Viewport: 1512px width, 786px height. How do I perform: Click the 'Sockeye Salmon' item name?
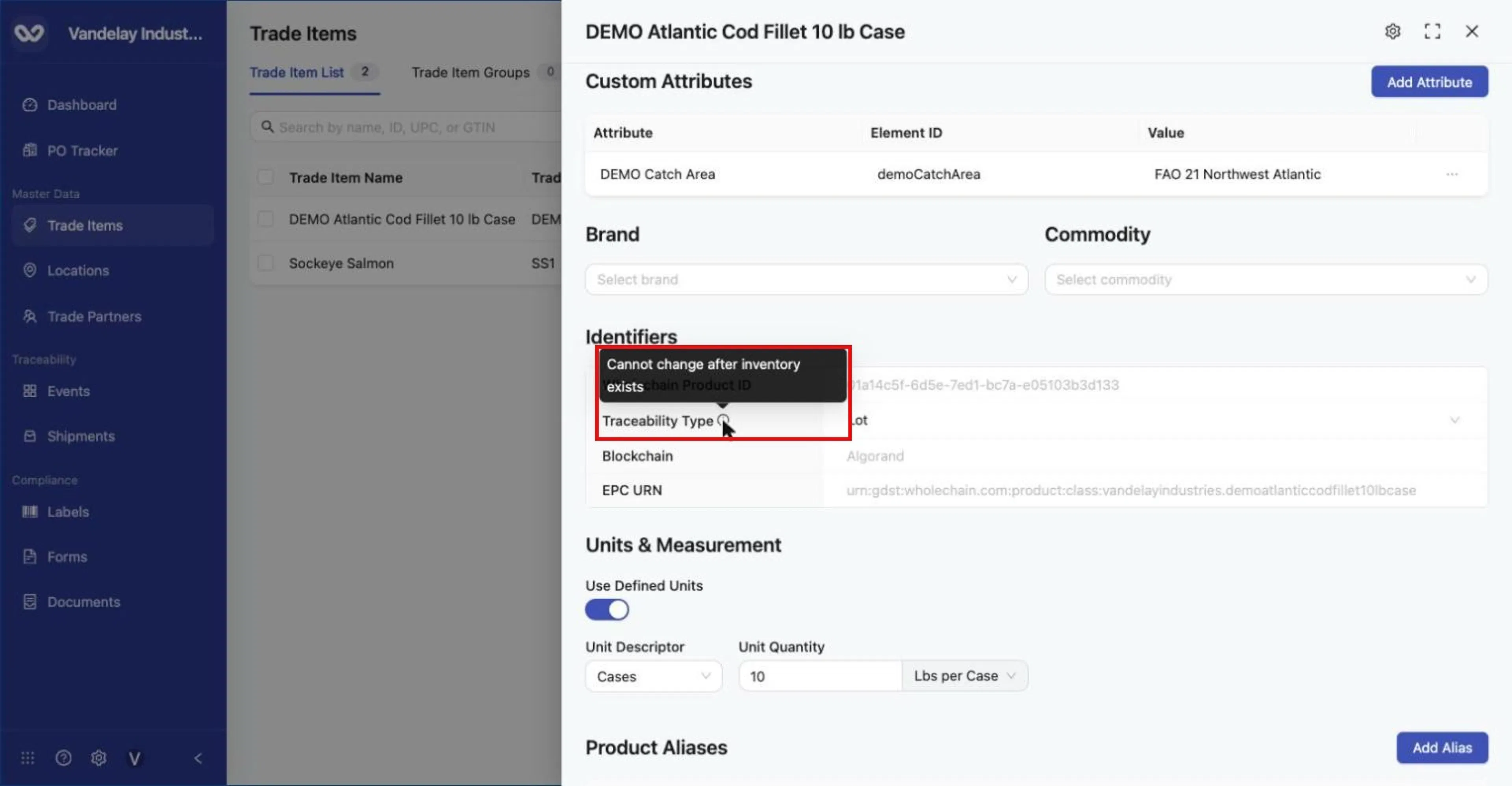(341, 263)
